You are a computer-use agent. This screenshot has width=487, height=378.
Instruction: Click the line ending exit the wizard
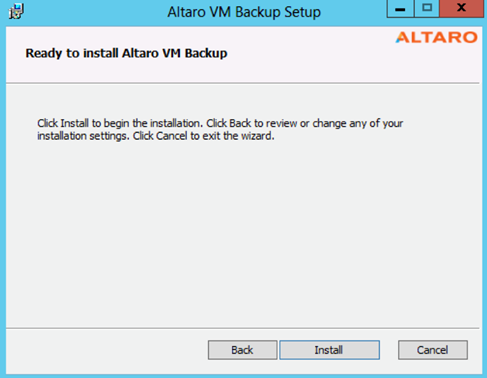click(x=156, y=136)
